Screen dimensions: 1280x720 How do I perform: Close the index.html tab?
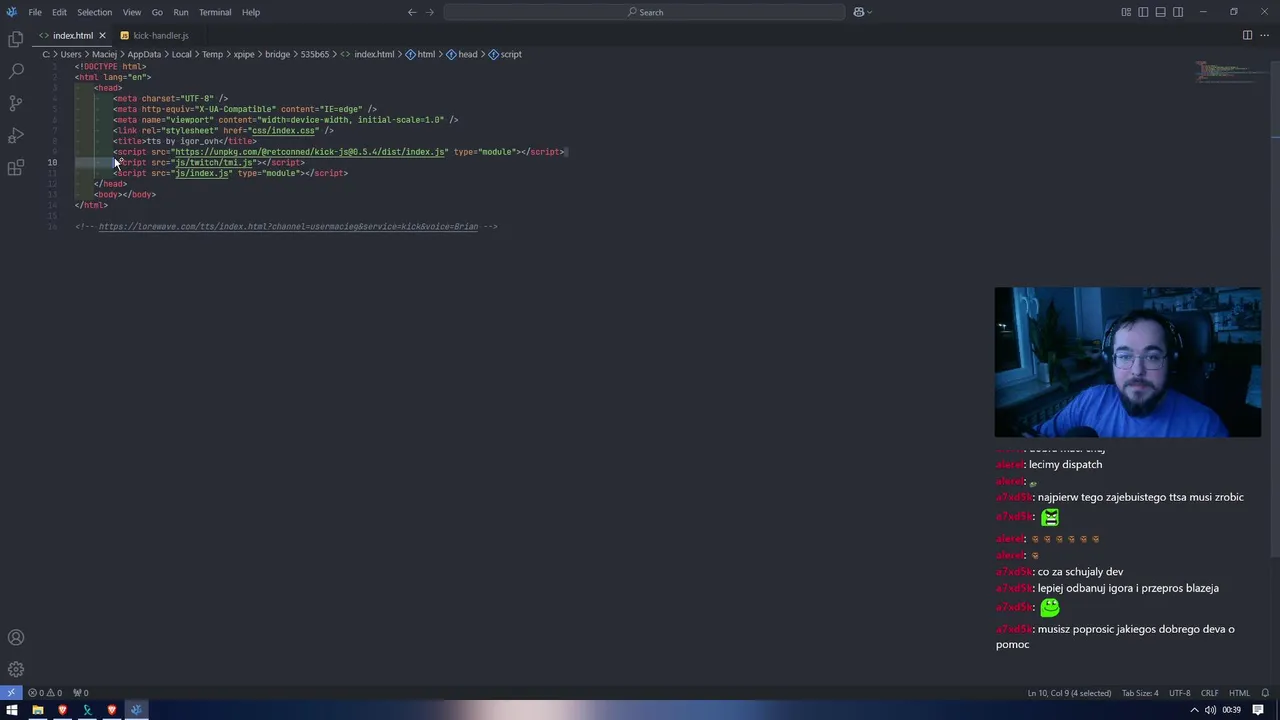point(102,35)
